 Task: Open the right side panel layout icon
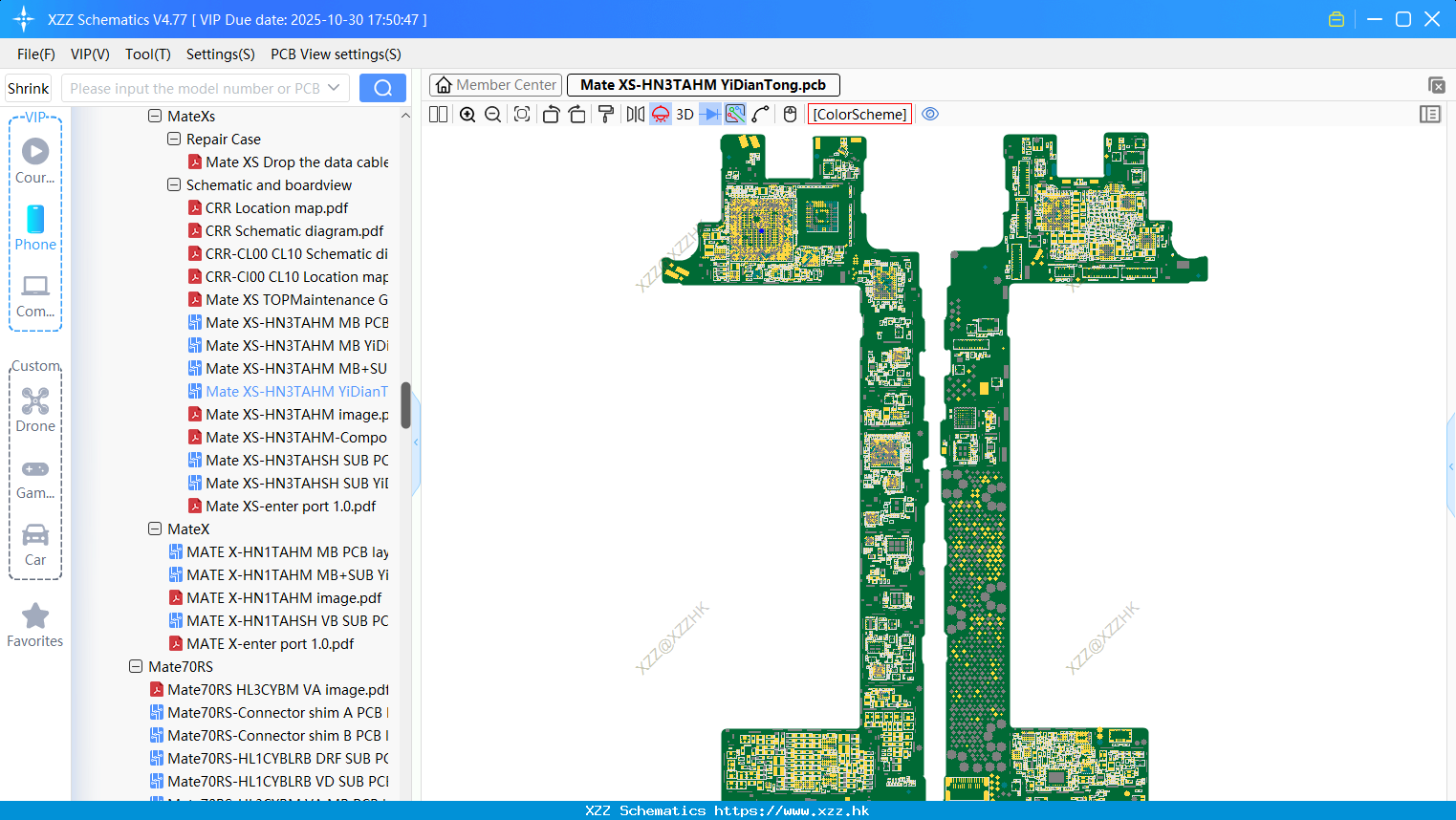(x=1430, y=114)
